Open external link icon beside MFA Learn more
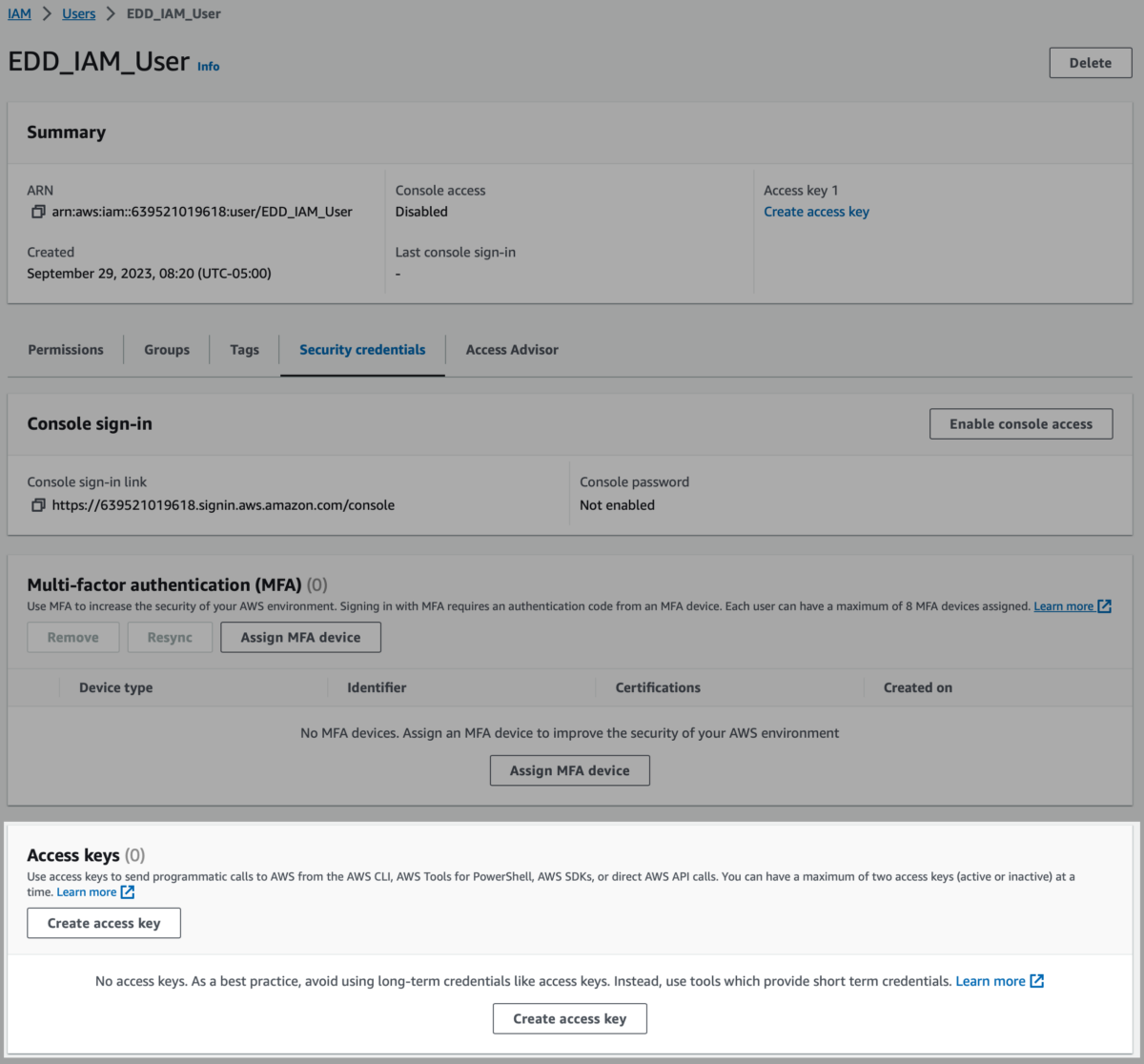The image size is (1144, 1064). pos(1104,606)
